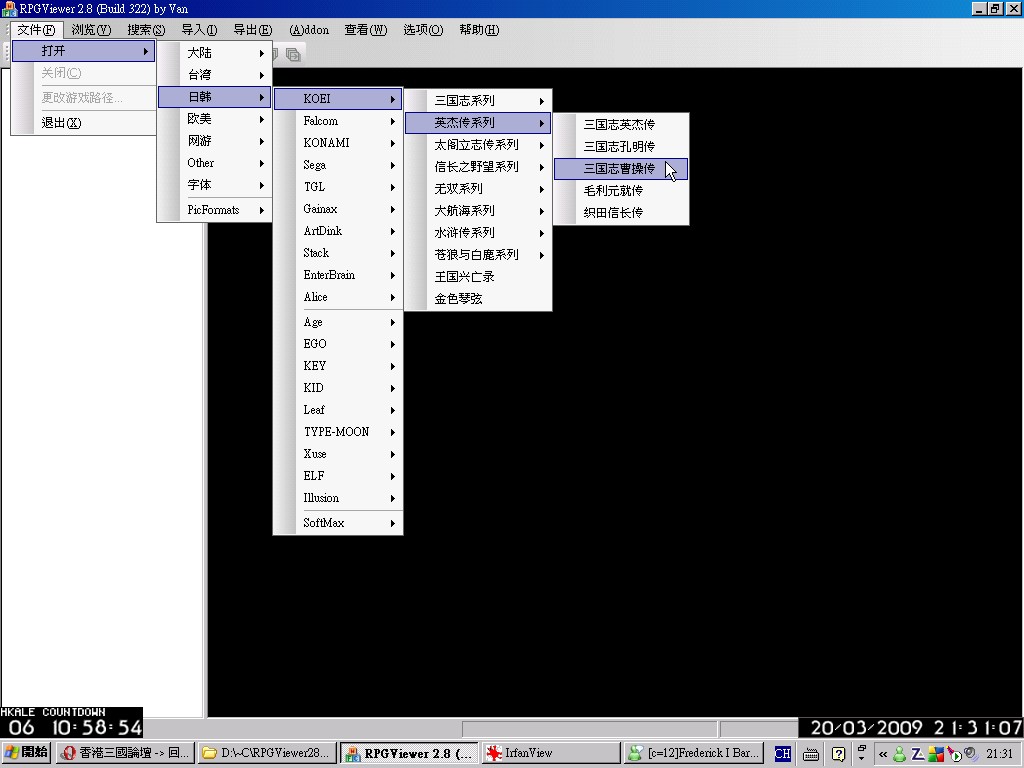Open the Stack submenu
The width and height of the screenshot is (1024, 768).
(x=338, y=253)
